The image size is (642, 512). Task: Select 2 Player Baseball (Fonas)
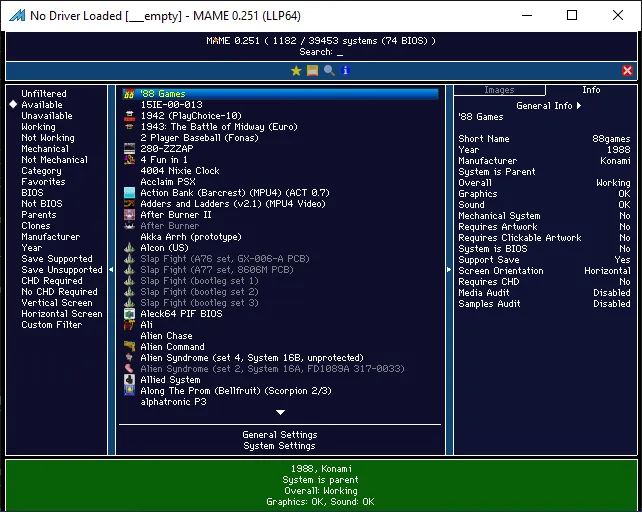(x=199, y=138)
